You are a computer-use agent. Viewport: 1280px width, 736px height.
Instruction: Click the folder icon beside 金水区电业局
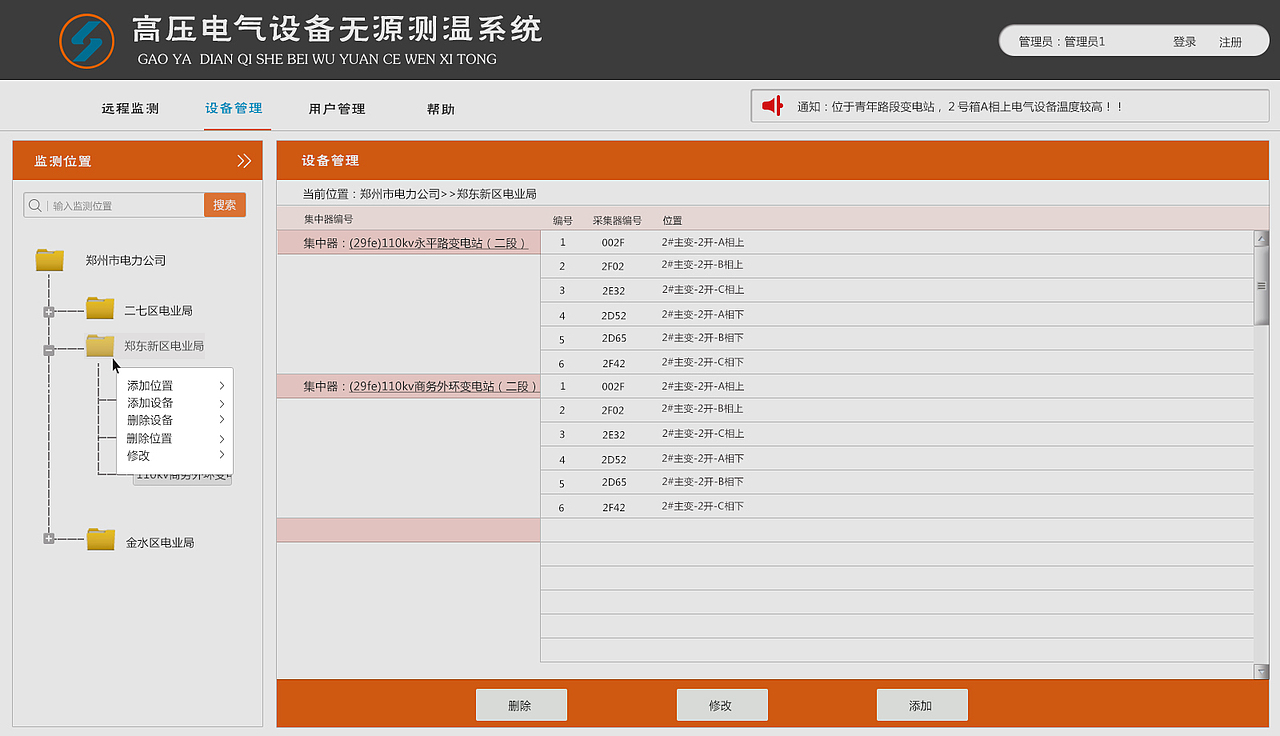click(100, 539)
